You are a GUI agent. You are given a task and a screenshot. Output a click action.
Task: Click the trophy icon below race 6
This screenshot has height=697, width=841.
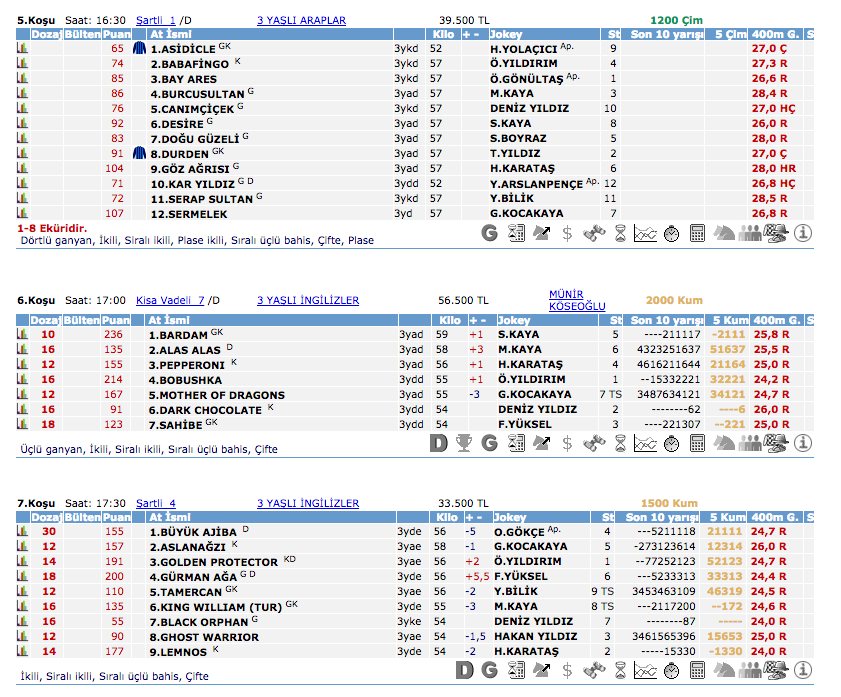tap(463, 442)
